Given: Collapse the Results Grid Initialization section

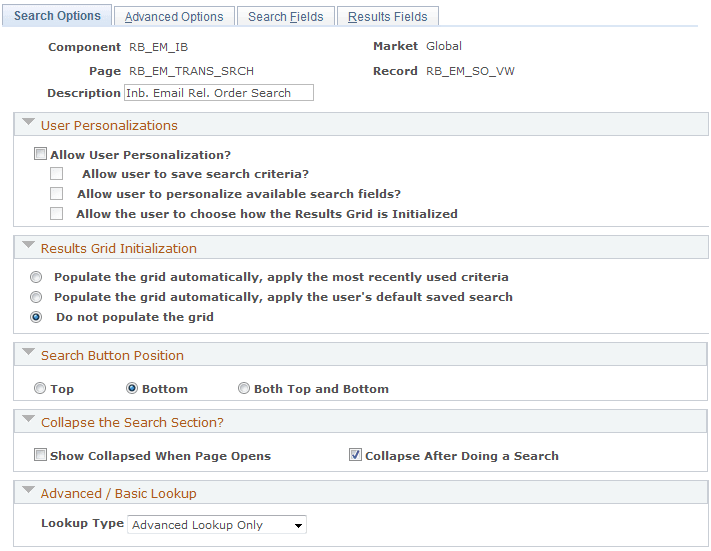Looking at the screenshot, I should [x=28, y=245].
